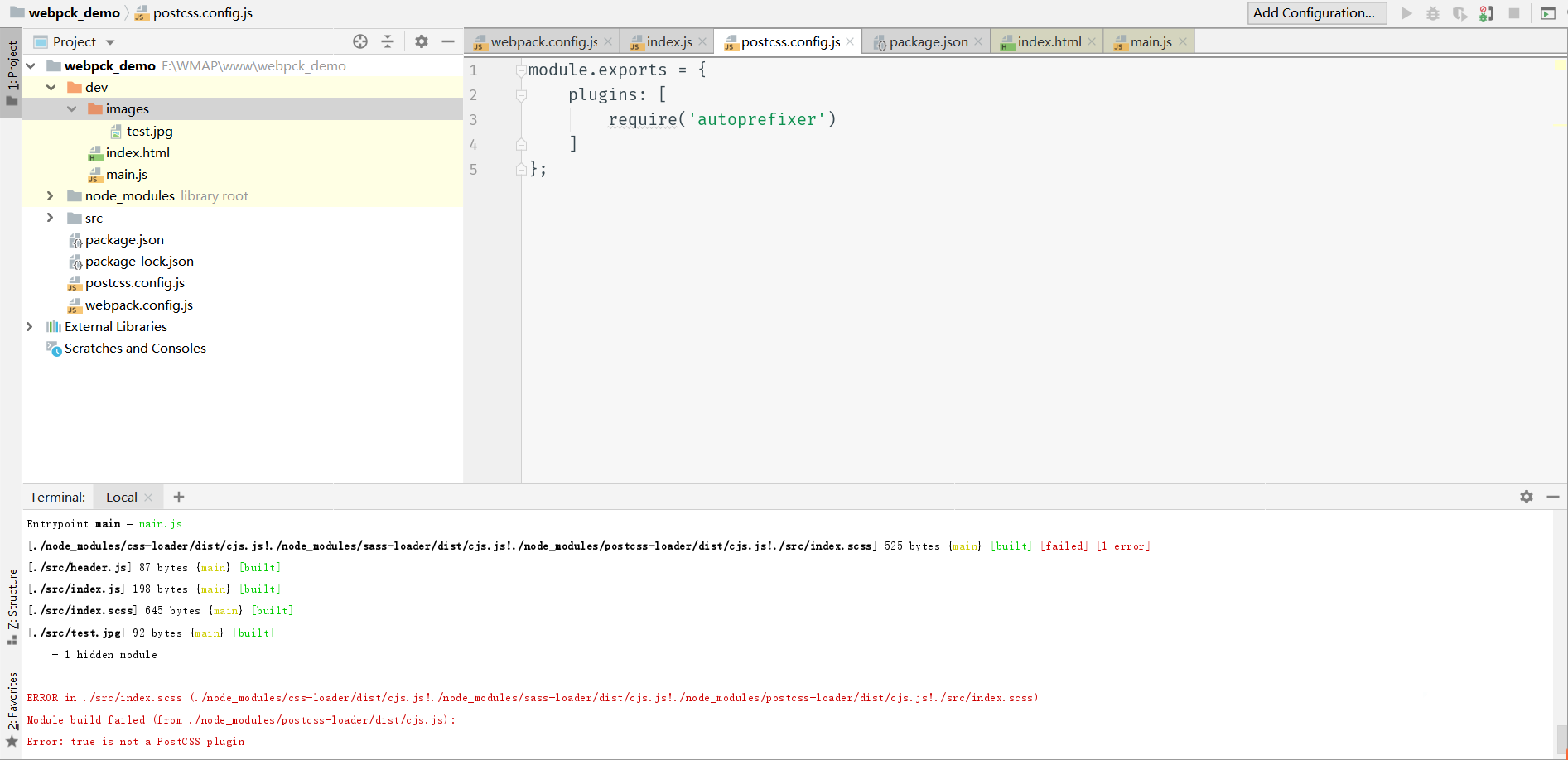Click the Add Configuration... button

coord(1317,13)
